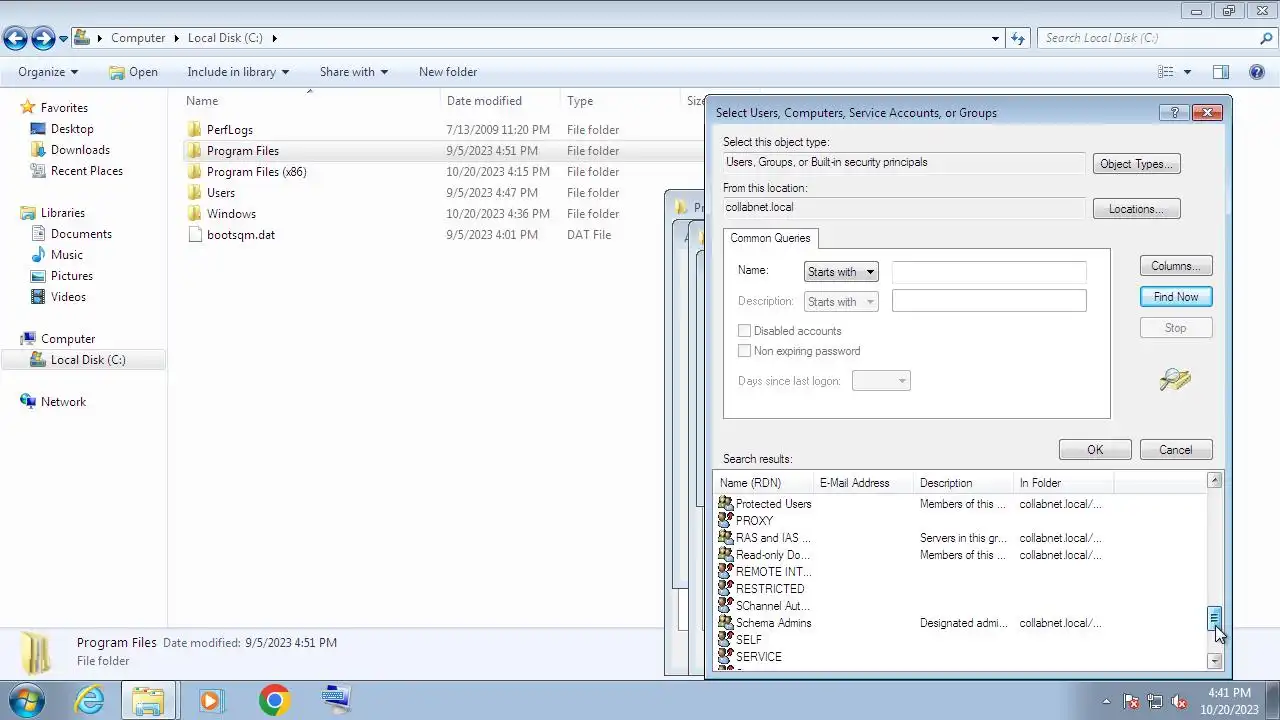Open Windows Media Player from taskbar
The height and width of the screenshot is (720, 1280).
pyautogui.click(x=211, y=700)
